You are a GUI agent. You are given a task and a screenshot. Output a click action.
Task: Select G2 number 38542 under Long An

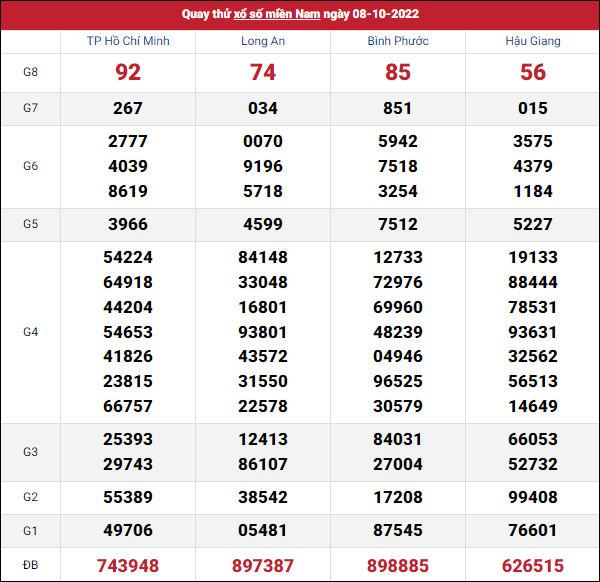[263, 496]
